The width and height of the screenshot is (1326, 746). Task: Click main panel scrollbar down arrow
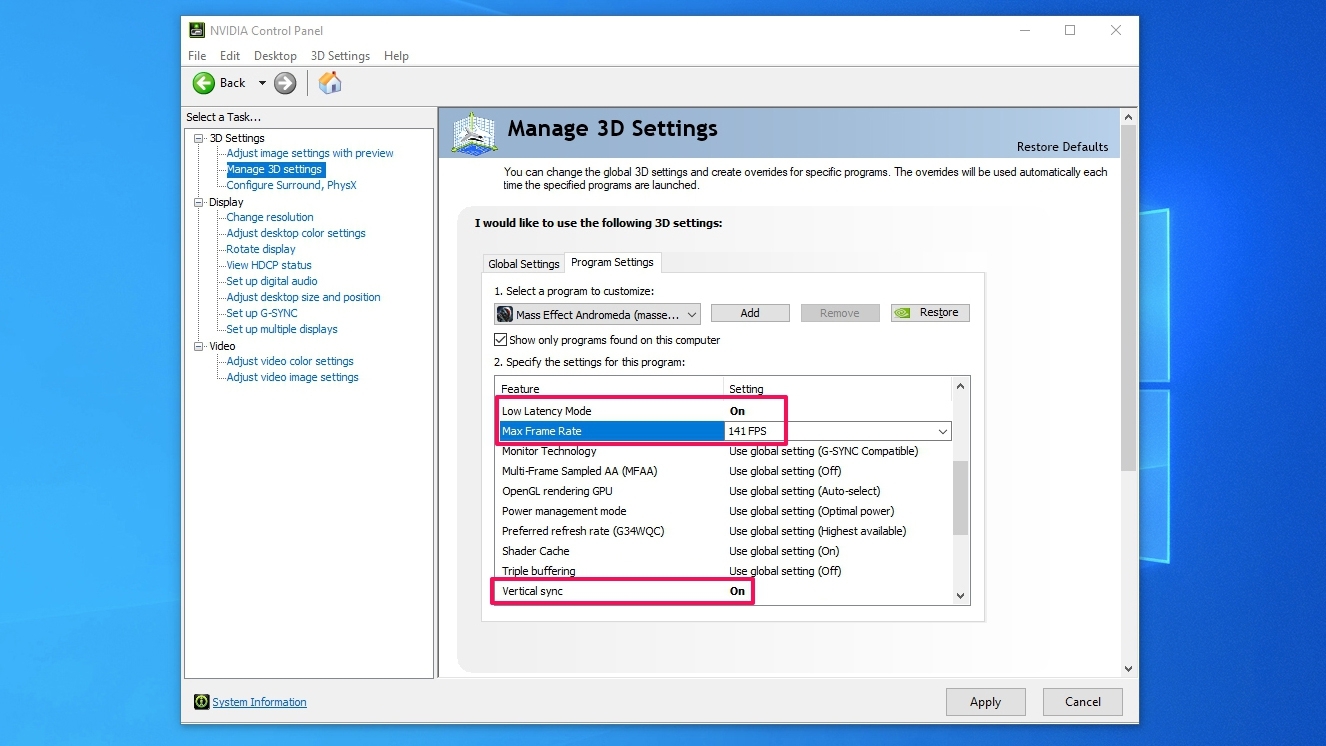pos(1129,669)
